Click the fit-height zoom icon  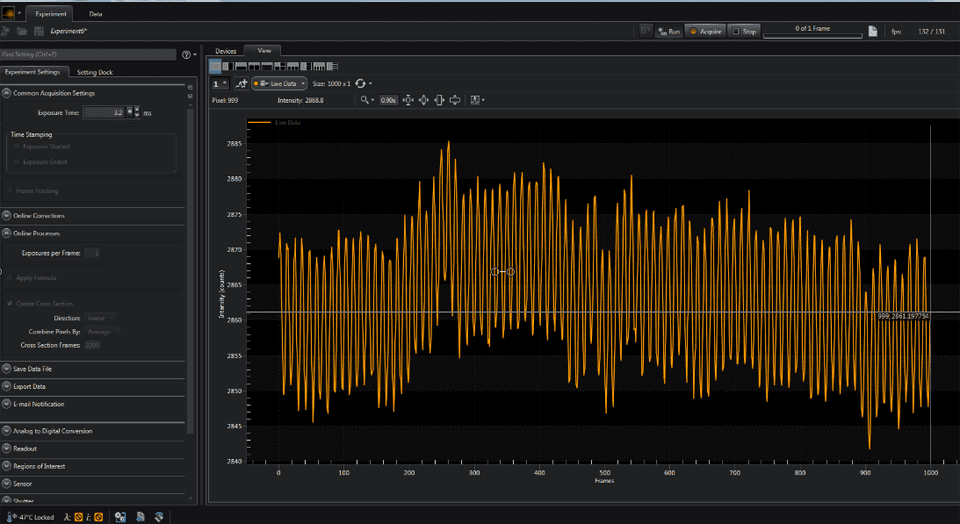439,100
